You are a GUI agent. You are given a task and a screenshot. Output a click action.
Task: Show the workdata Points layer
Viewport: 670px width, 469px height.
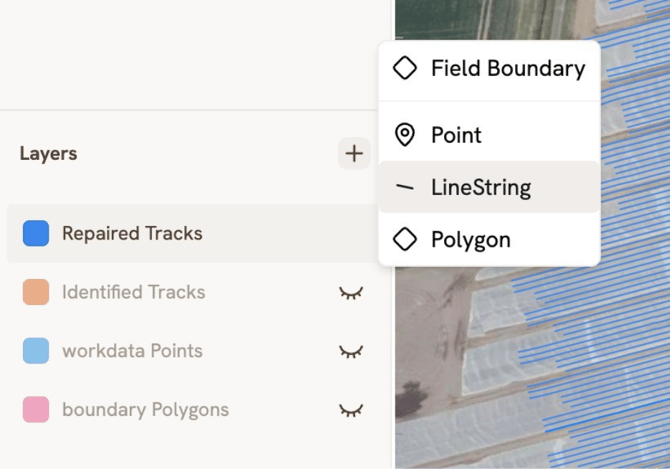coord(351,351)
